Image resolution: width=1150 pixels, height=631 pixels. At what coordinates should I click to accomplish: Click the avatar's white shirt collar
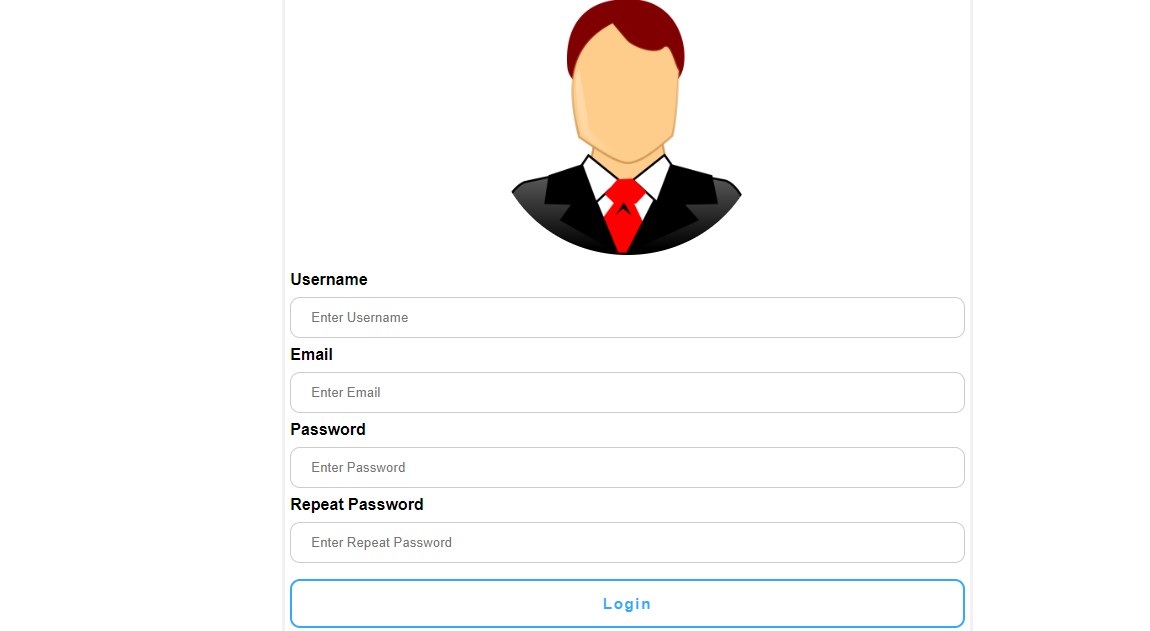click(x=626, y=182)
